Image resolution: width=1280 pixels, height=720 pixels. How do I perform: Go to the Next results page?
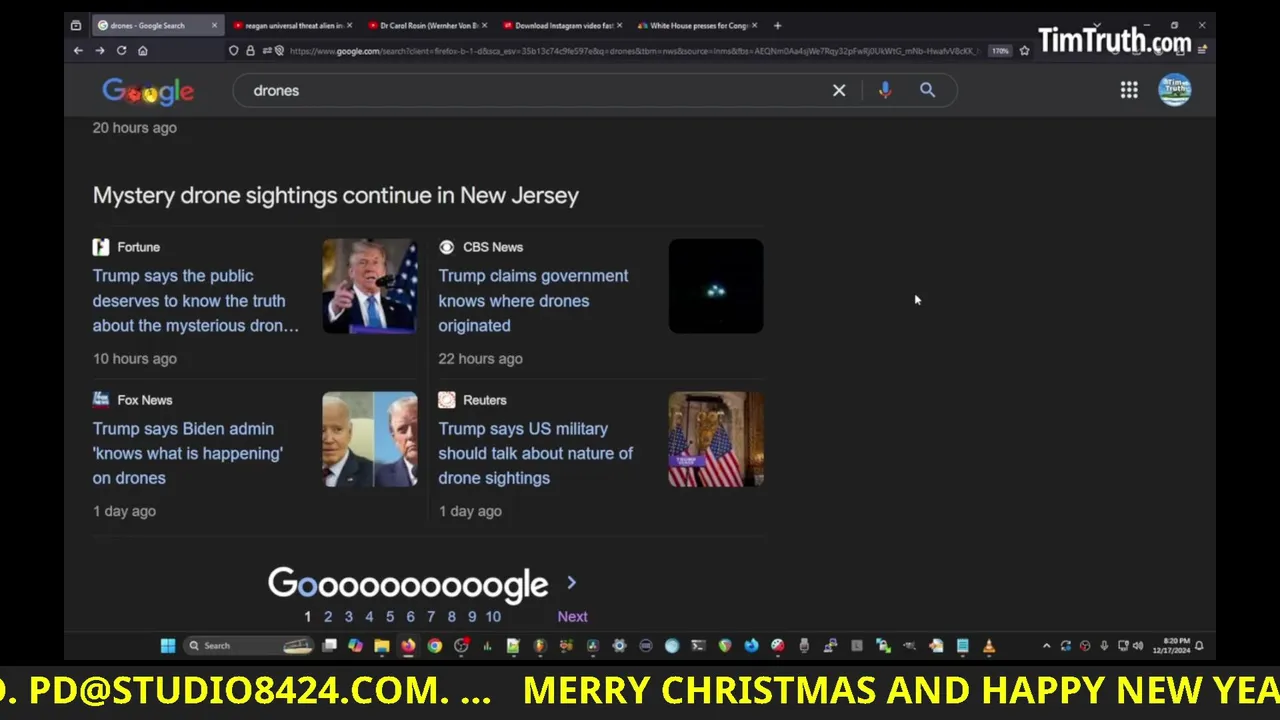coord(572,616)
